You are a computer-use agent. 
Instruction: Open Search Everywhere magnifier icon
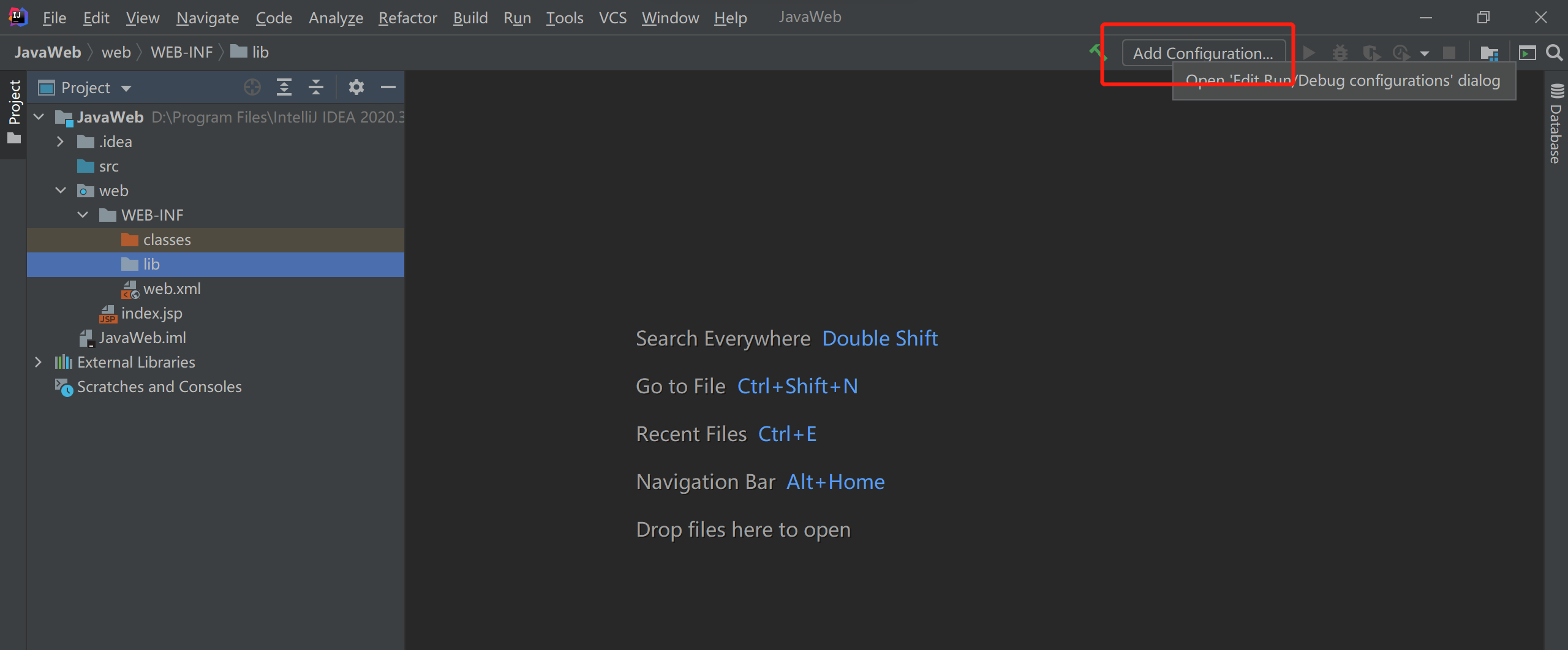[x=1555, y=53]
